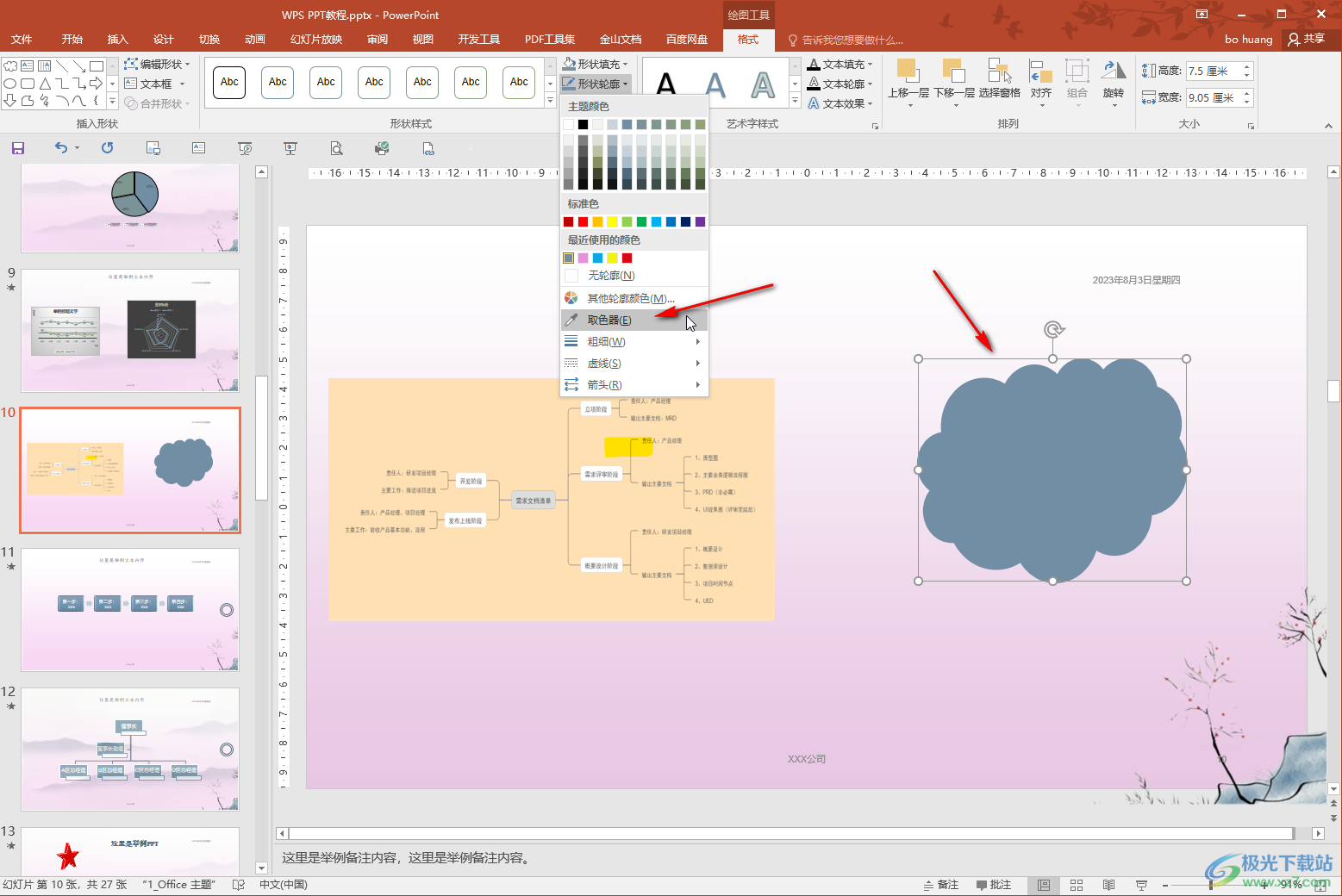Open Text Box (文本框) dropdown
1342x896 pixels.
coord(155,84)
